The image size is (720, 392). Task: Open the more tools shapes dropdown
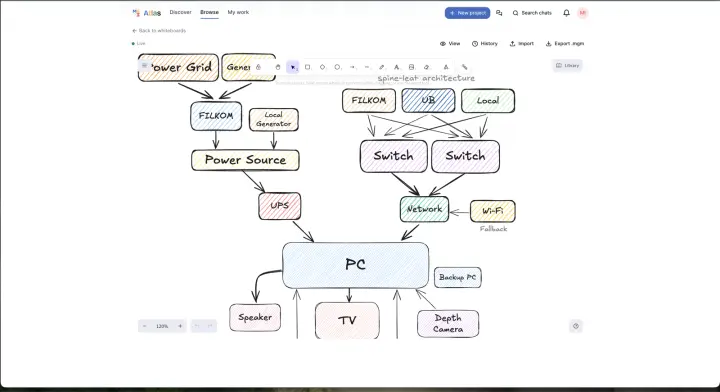[446, 67]
